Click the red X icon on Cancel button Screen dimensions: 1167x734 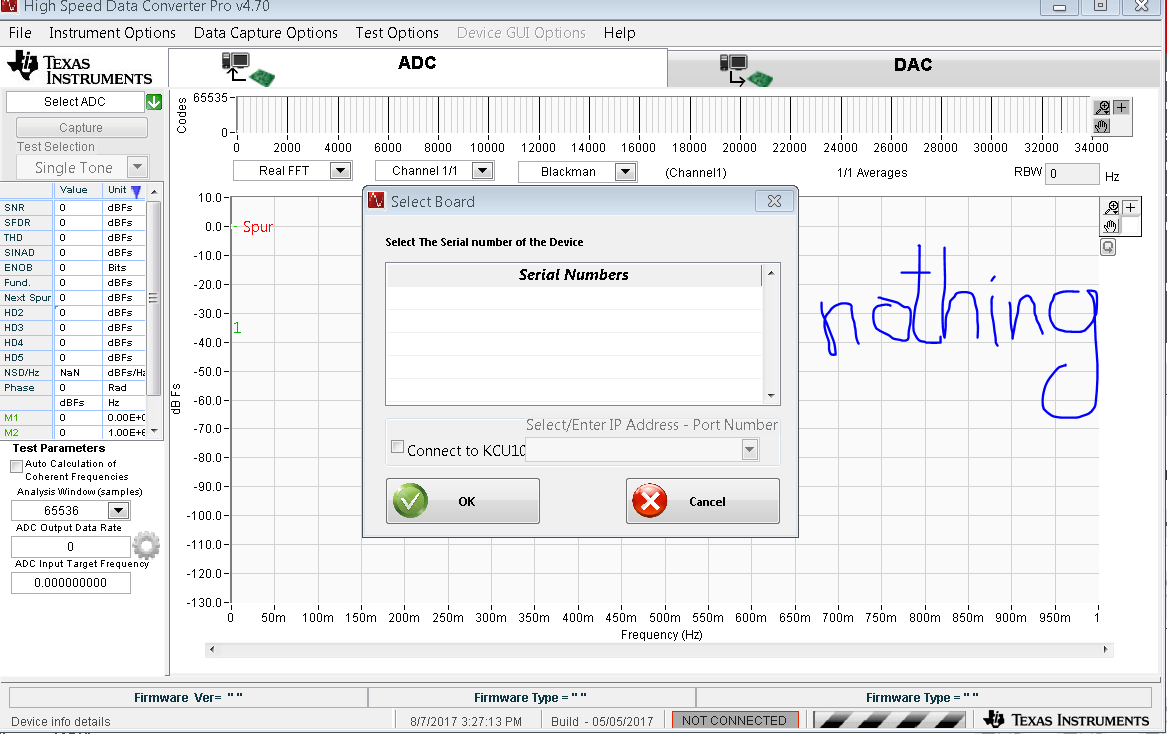tap(650, 501)
